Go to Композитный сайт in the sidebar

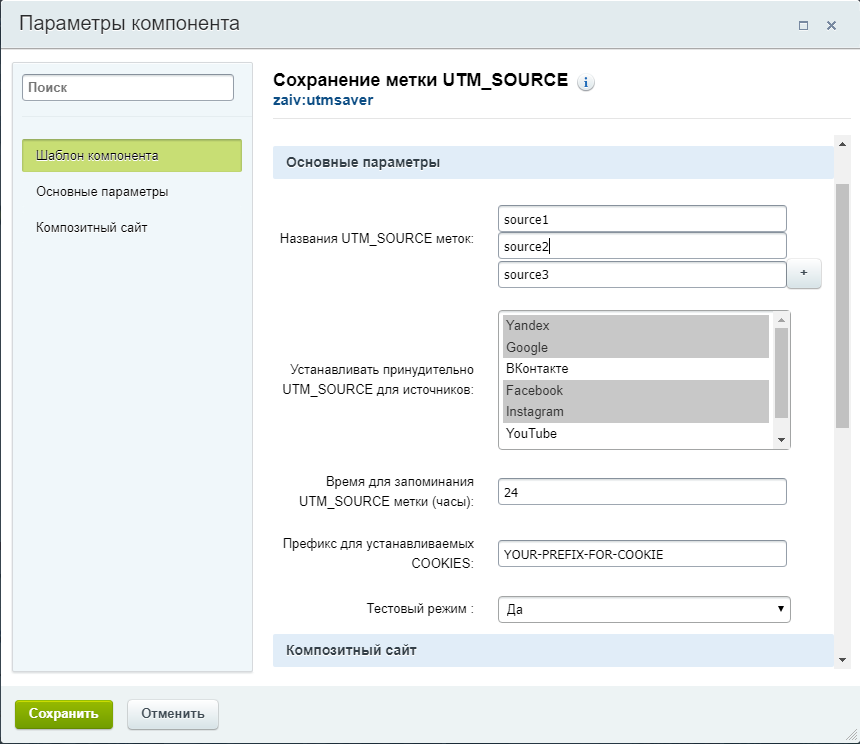pos(92,227)
